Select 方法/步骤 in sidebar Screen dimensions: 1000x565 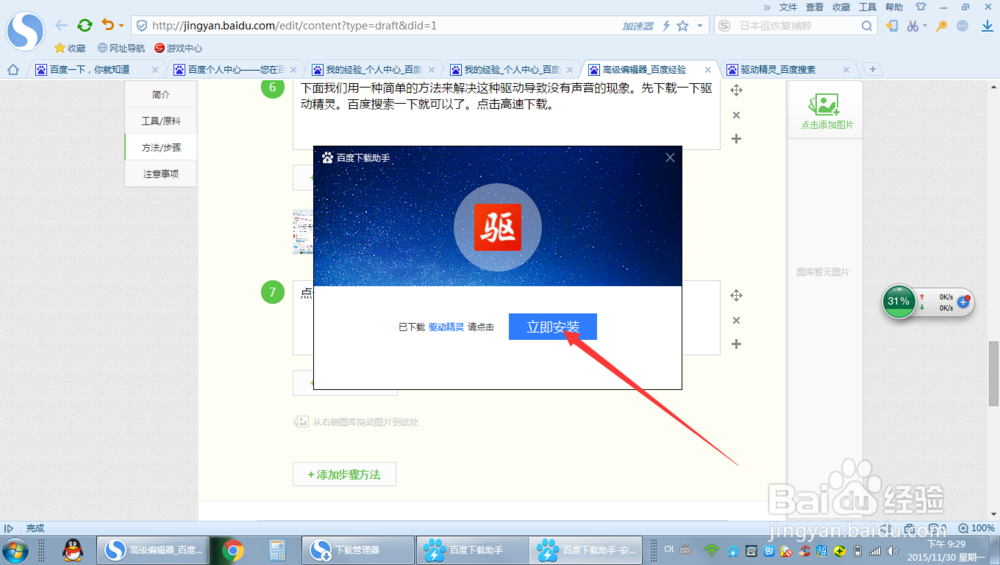point(161,147)
